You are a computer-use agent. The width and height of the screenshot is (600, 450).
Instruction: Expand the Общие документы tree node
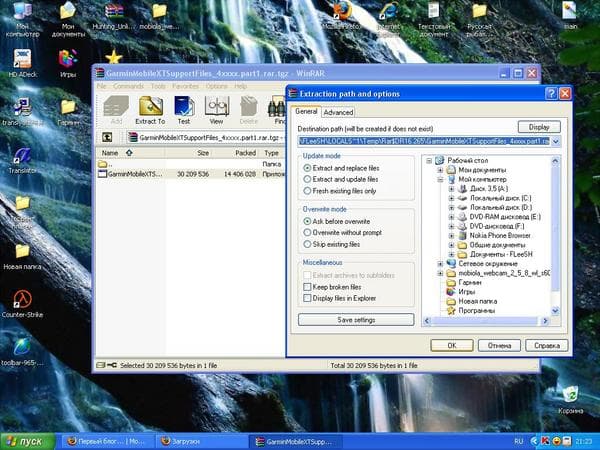(451, 245)
